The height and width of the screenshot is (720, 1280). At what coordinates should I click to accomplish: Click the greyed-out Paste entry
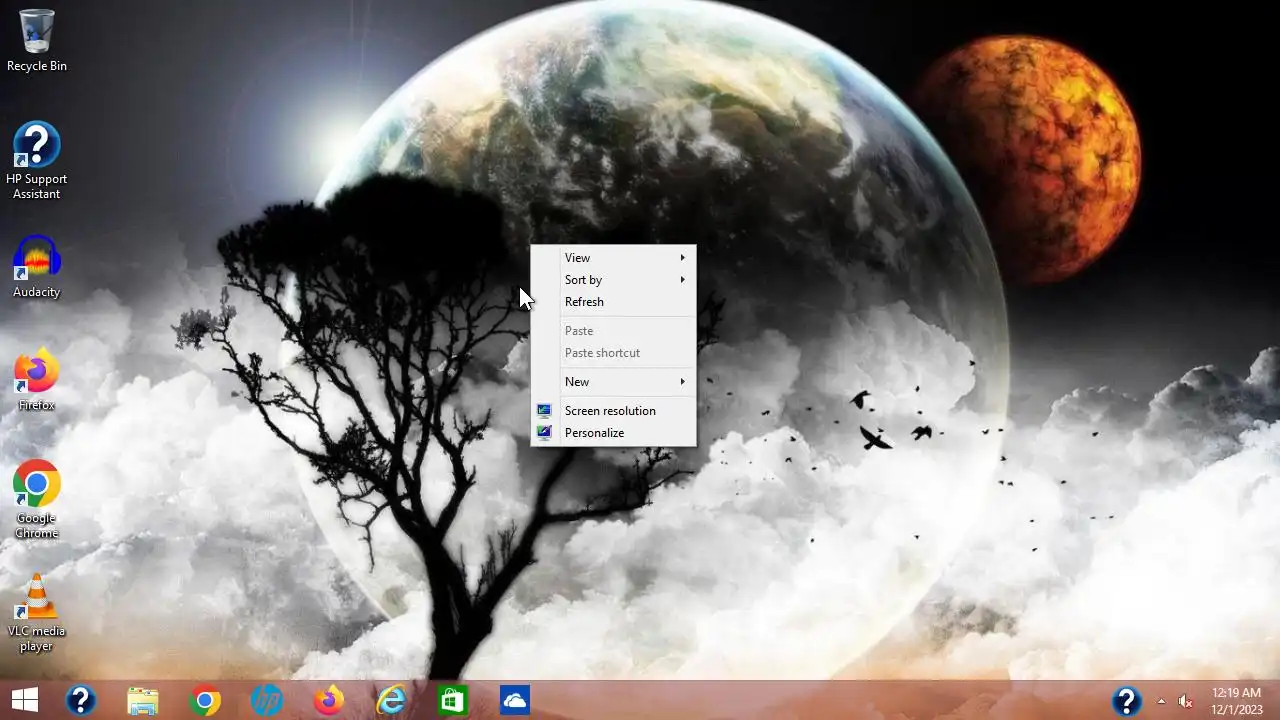tap(613, 331)
